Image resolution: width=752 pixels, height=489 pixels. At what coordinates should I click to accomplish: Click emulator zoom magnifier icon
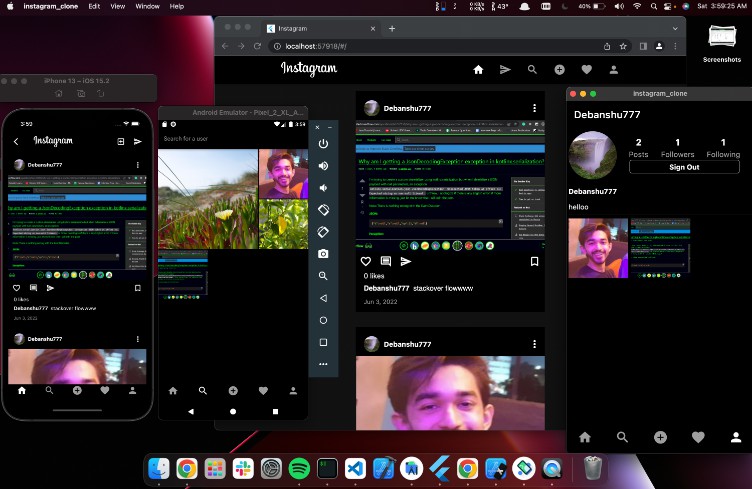coord(323,276)
